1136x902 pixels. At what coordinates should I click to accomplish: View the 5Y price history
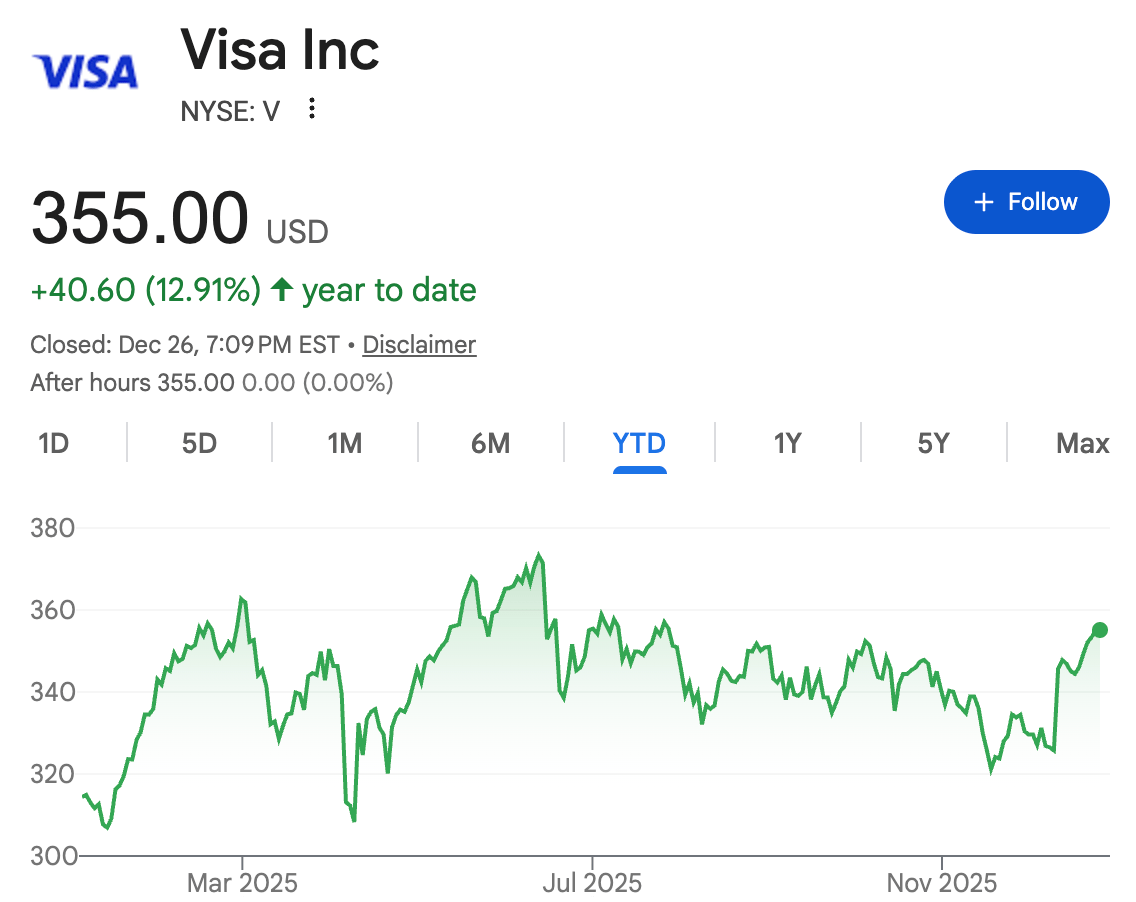tap(933, 443)
